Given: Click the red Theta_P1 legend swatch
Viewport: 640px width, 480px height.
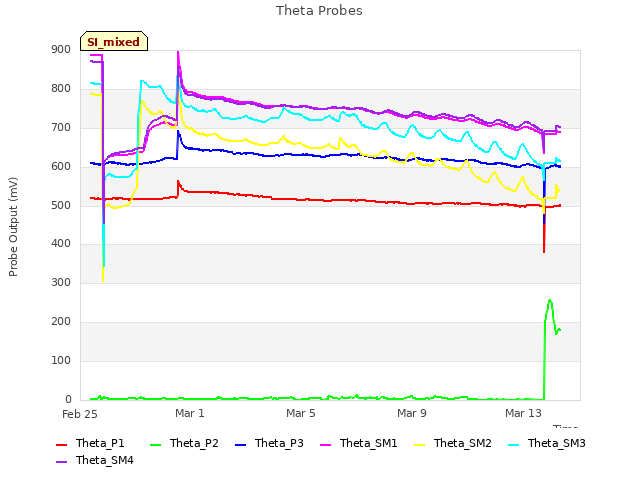Looking at the screenshot, I should 61,444.
